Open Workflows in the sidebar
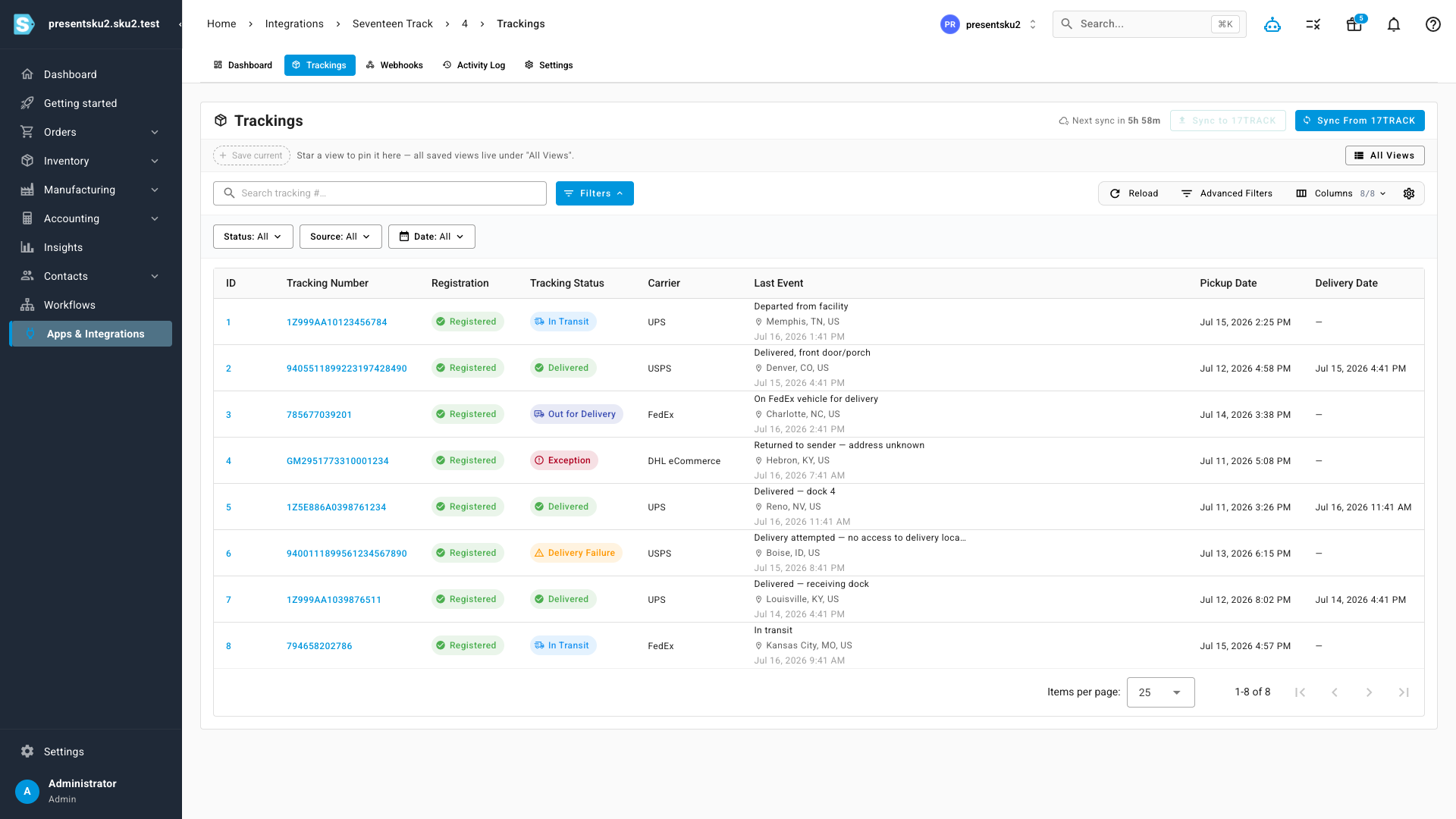 point(91,305)
